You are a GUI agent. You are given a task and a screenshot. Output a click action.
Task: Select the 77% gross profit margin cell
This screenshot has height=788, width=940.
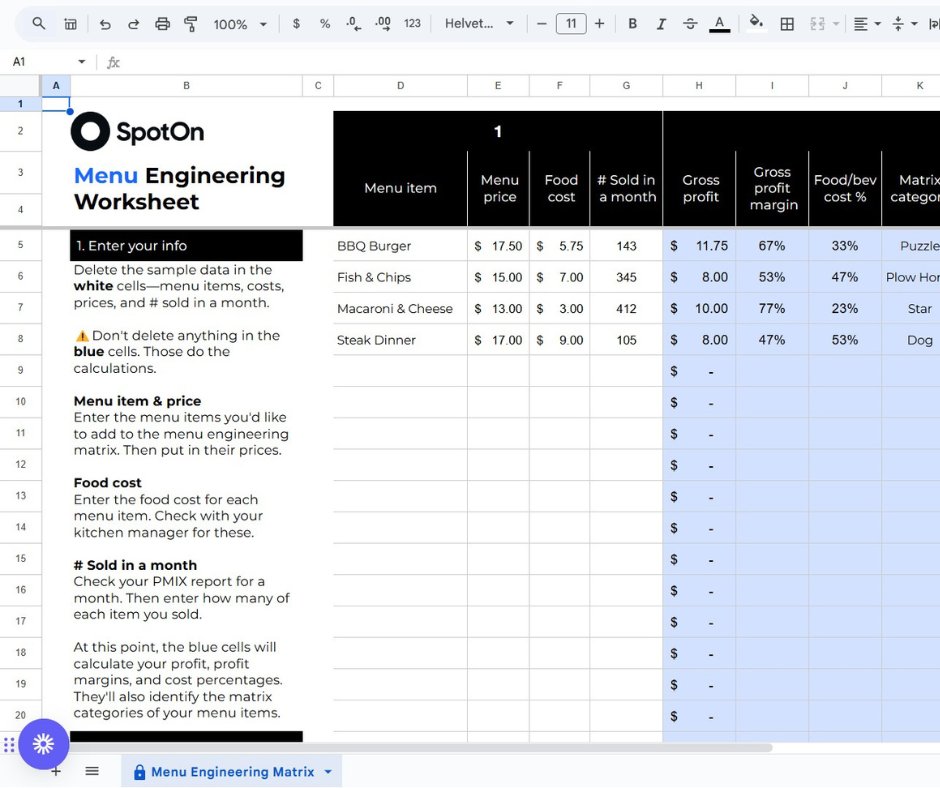coord(772,308)
